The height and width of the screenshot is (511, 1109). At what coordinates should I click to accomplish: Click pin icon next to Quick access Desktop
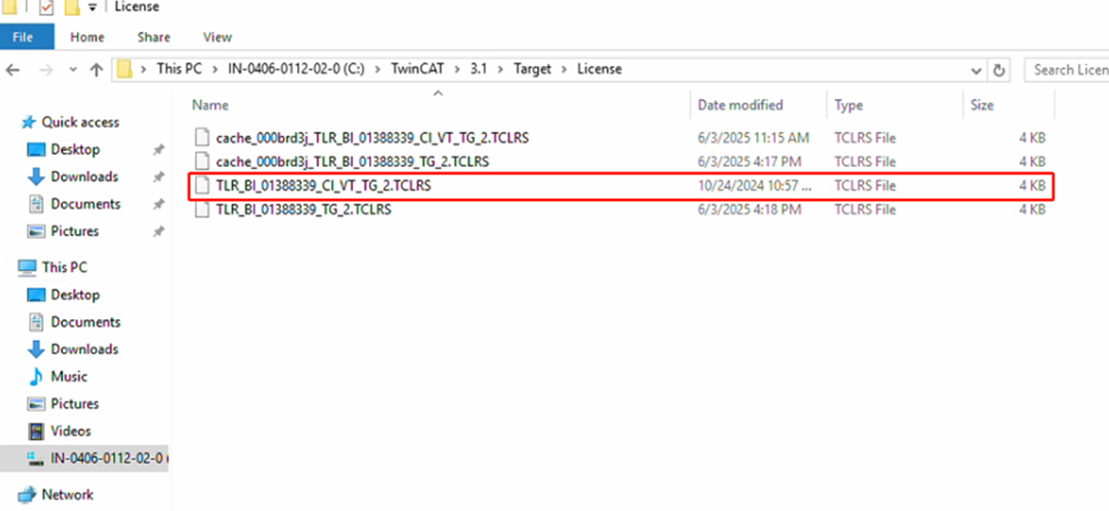pos(158,150)
